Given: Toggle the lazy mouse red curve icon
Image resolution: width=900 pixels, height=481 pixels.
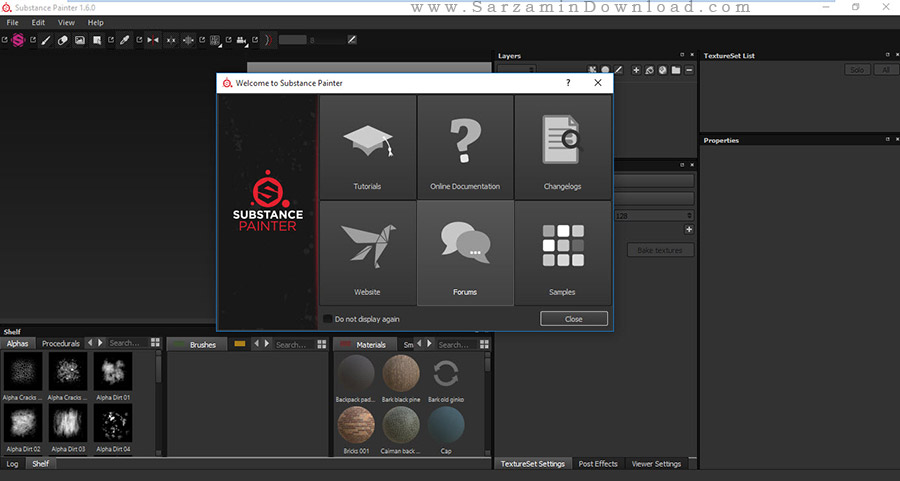Looking at the screenshot, I should (268, 40).
